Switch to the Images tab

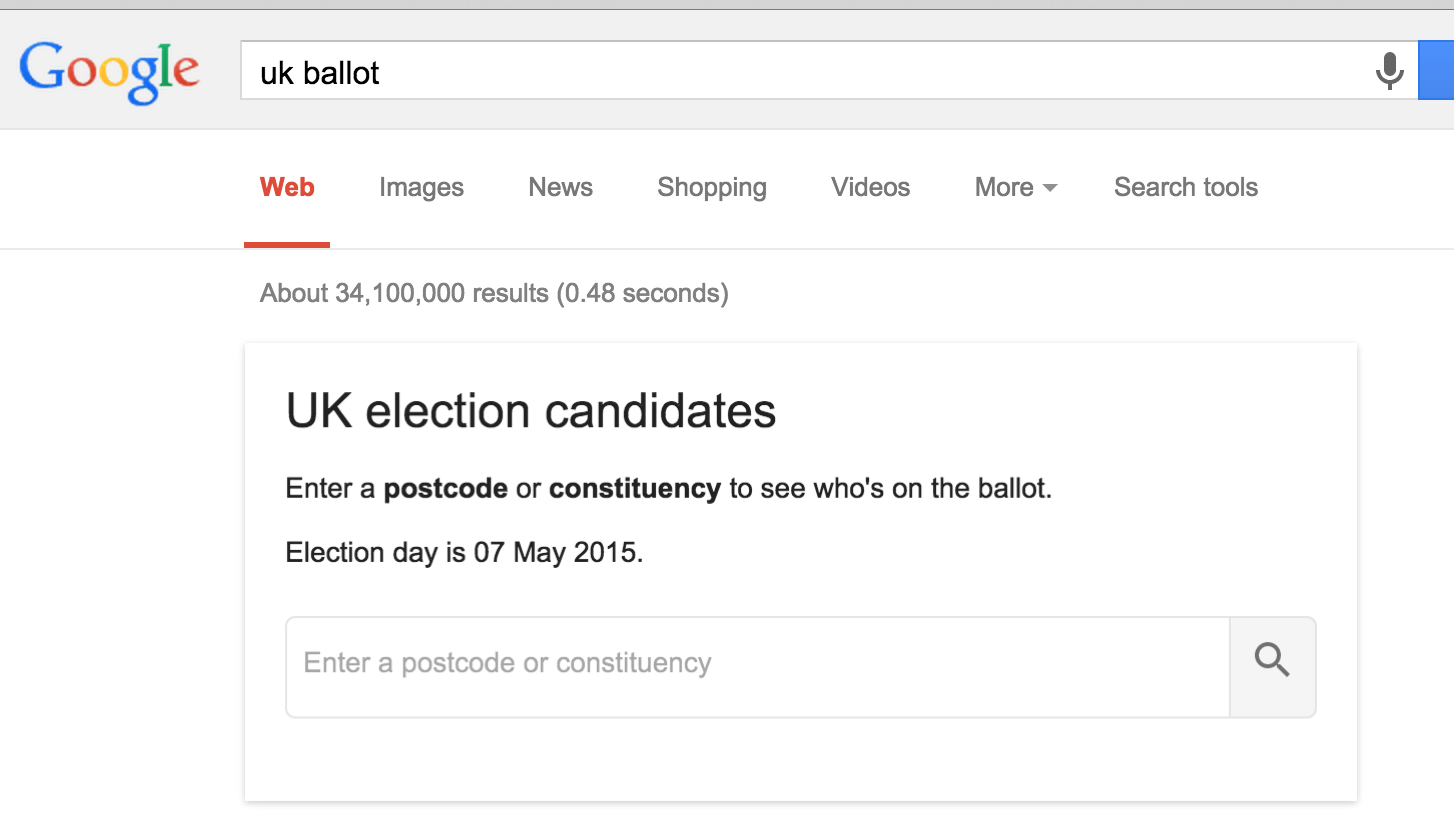[421, 188]
